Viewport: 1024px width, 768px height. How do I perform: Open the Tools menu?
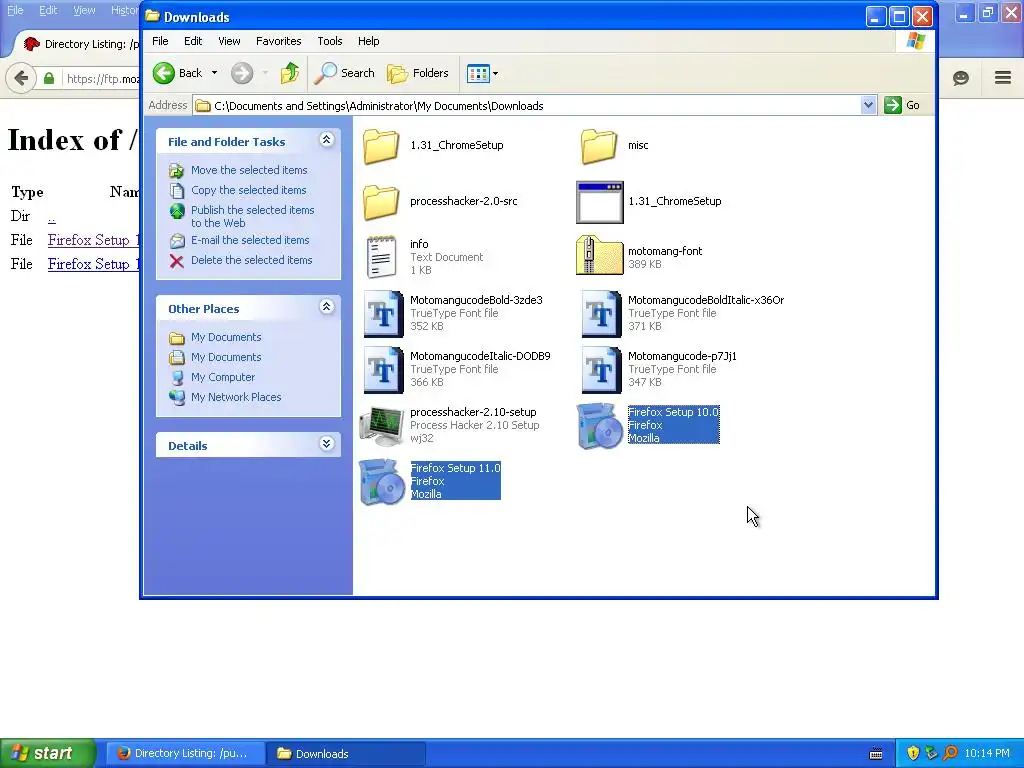[330, 41]
